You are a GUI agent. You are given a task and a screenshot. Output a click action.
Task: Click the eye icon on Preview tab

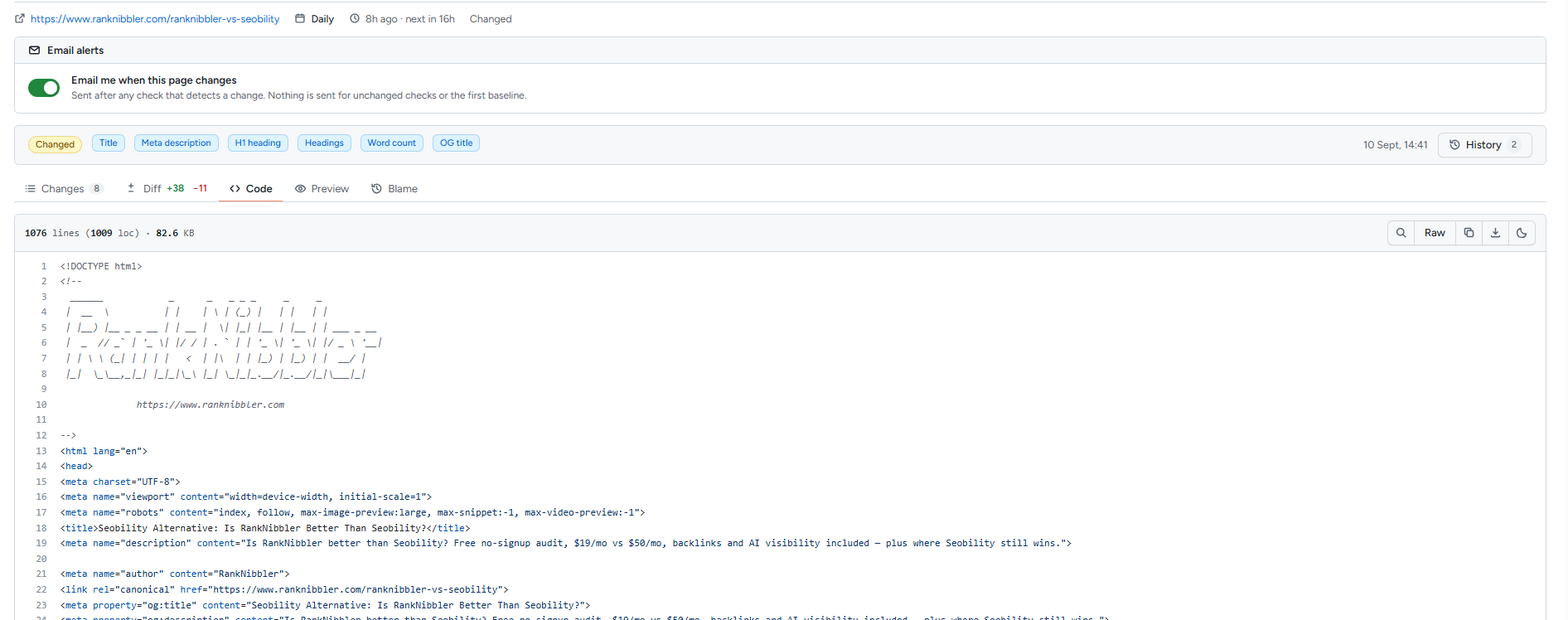pos(300,189)
